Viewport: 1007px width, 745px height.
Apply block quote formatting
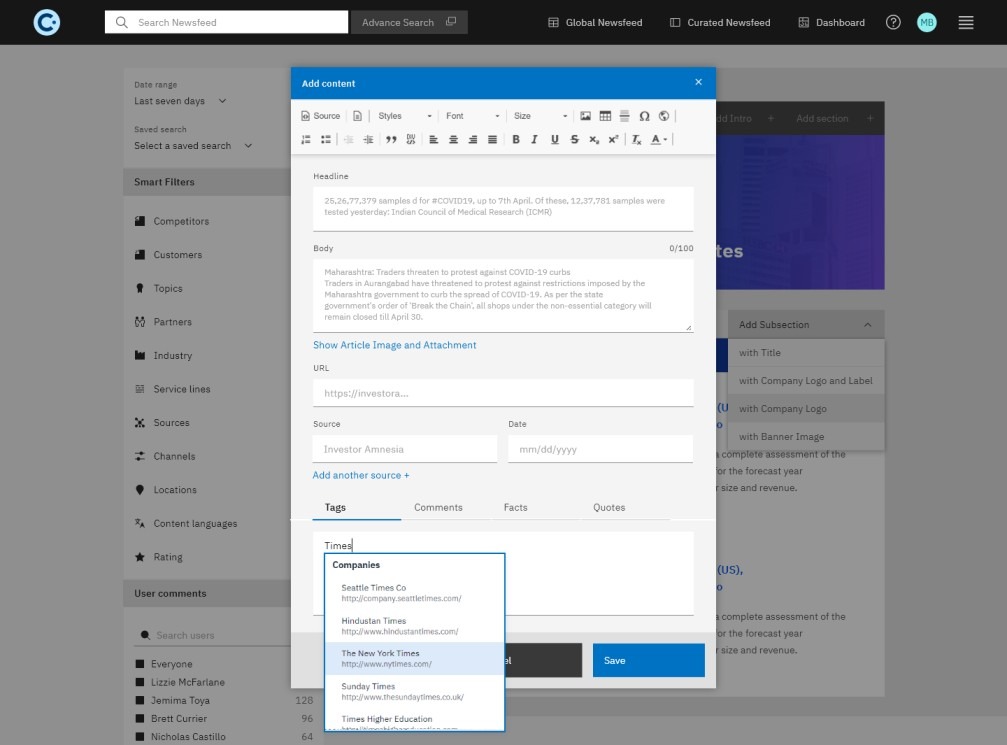(x=391, y=139)
